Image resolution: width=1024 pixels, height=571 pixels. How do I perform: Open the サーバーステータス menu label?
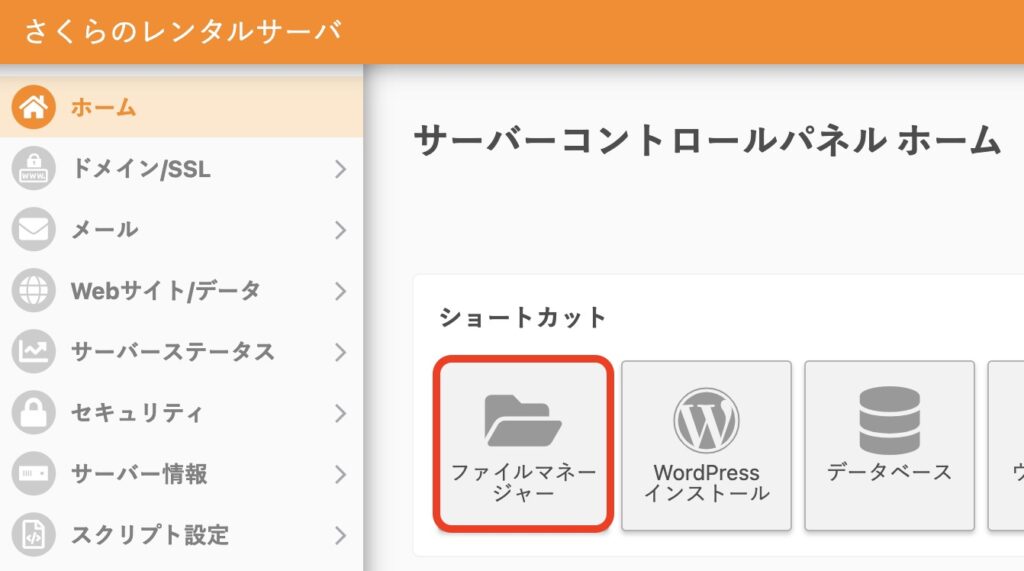(x=173, y=352)
